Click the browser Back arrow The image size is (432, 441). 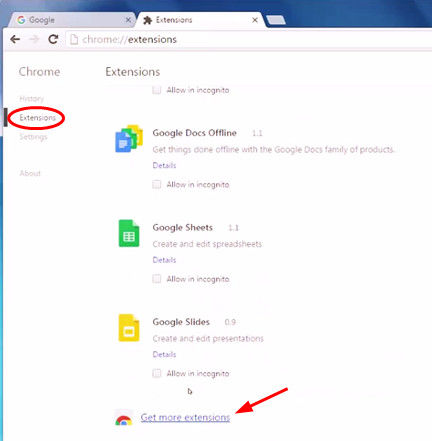(15, 40)
